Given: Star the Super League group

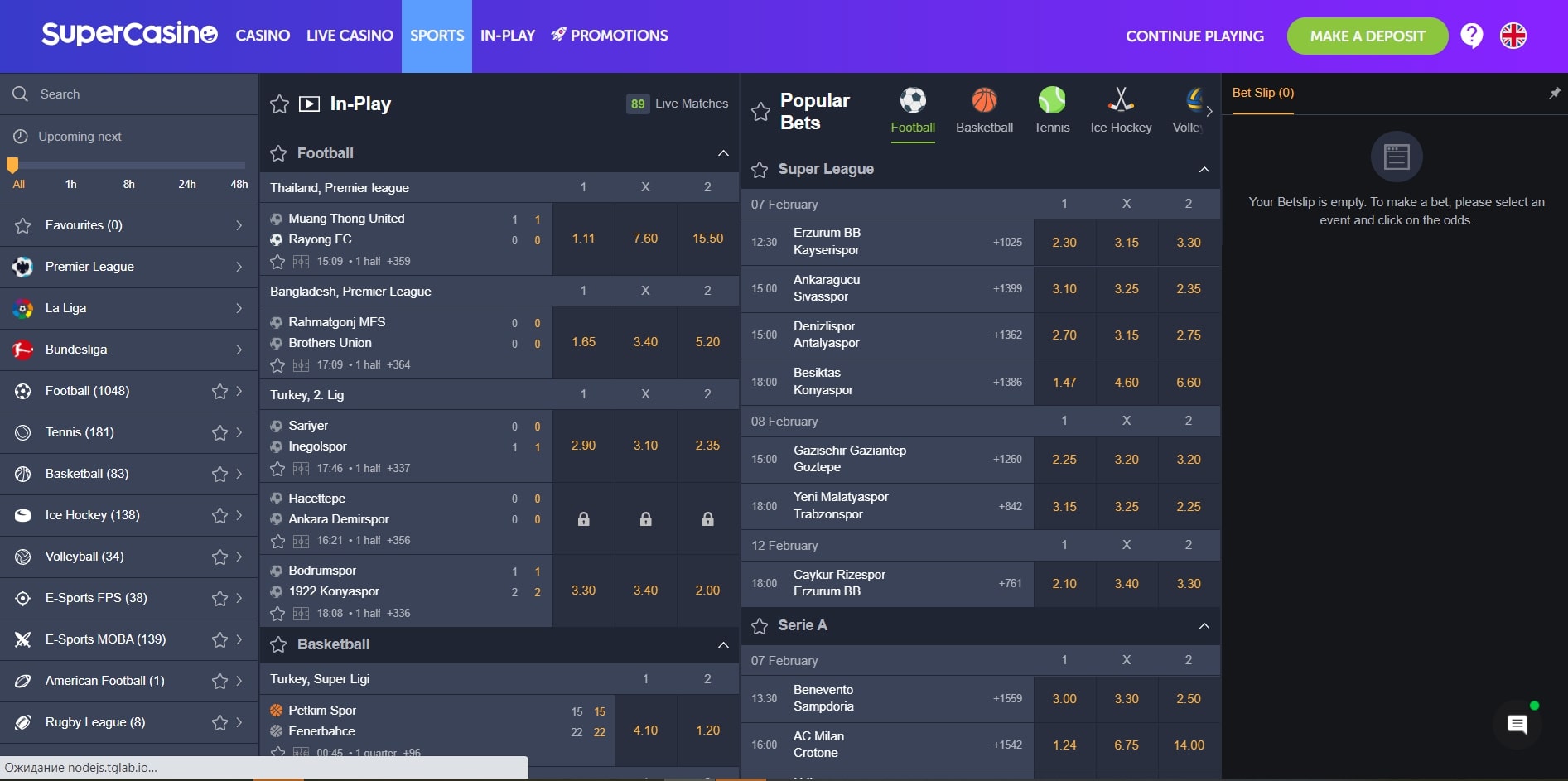Looking at the screenshot, I should pyautogui.click(x=760, y=170).
